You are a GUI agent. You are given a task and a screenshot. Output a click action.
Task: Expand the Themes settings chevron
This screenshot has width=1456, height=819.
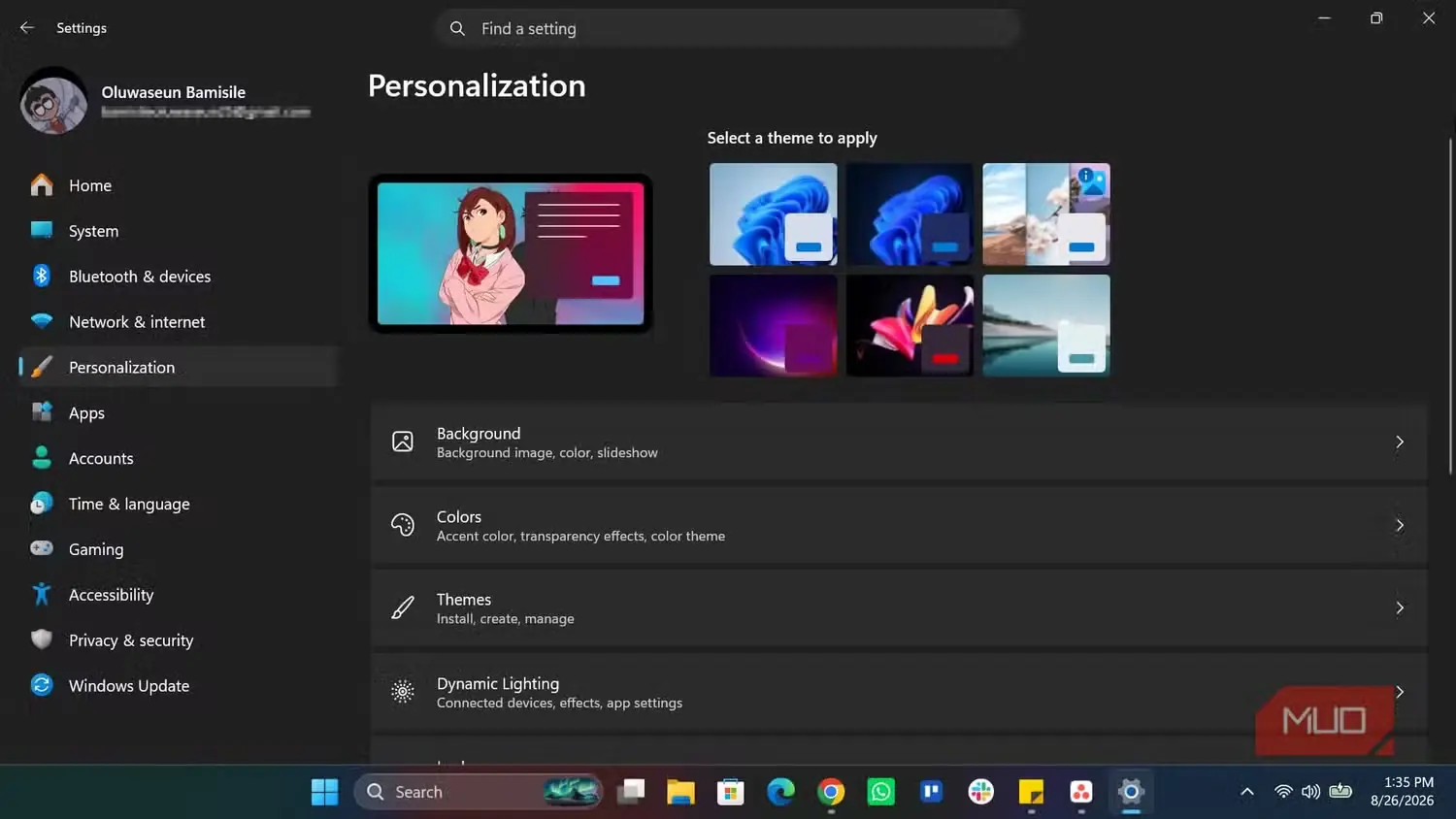click(1400, 607)
